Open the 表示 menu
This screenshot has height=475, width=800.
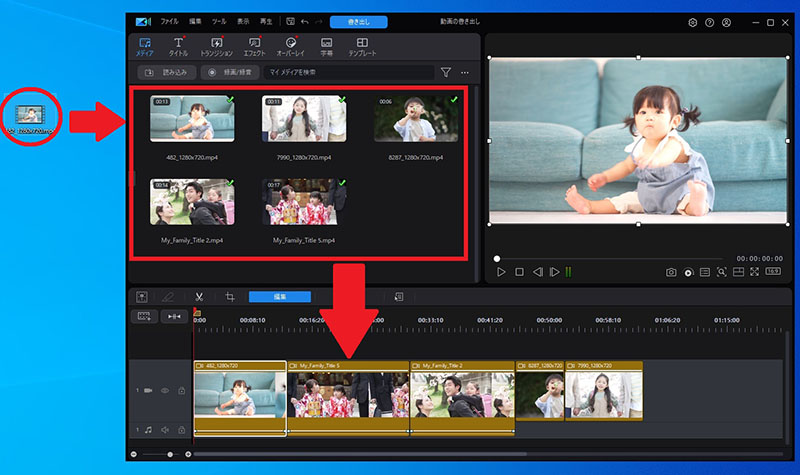click(x=243, y=21)
